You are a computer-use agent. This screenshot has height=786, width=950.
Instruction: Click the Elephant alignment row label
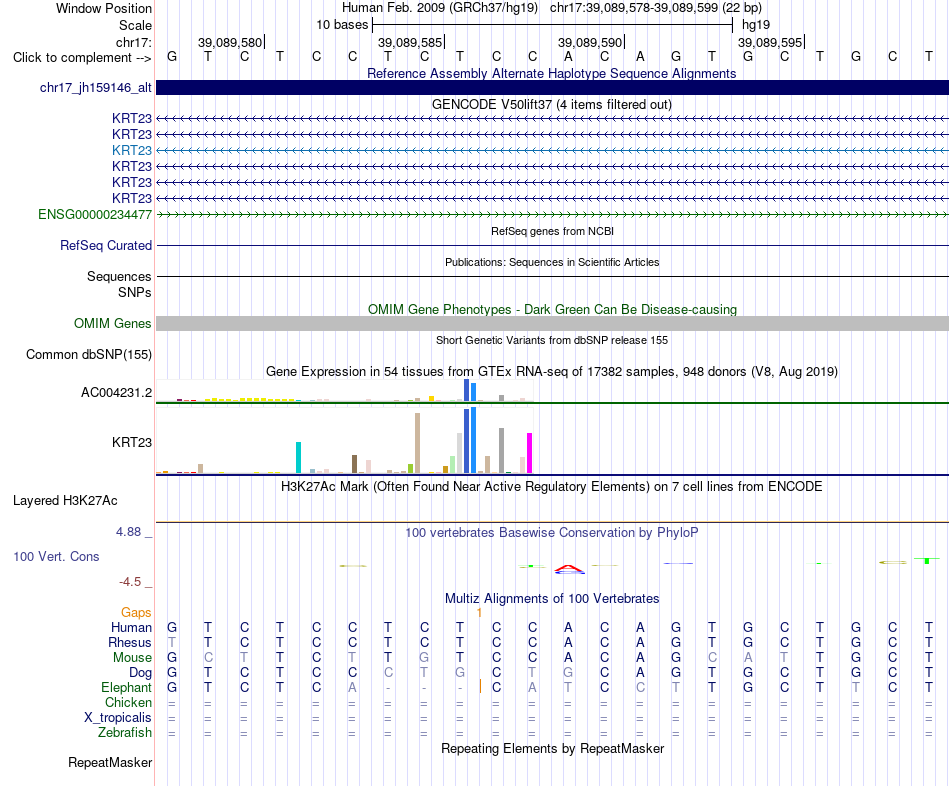[126, 688]
